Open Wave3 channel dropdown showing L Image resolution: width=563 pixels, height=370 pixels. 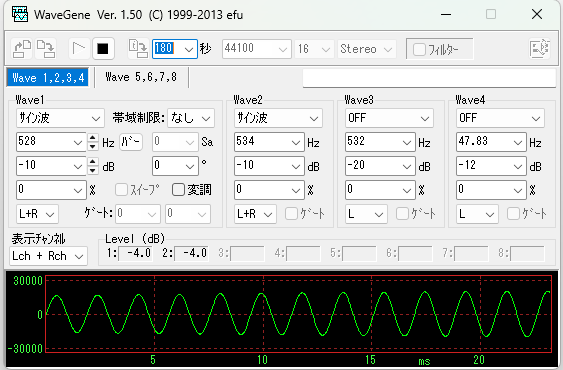[366, 214]
